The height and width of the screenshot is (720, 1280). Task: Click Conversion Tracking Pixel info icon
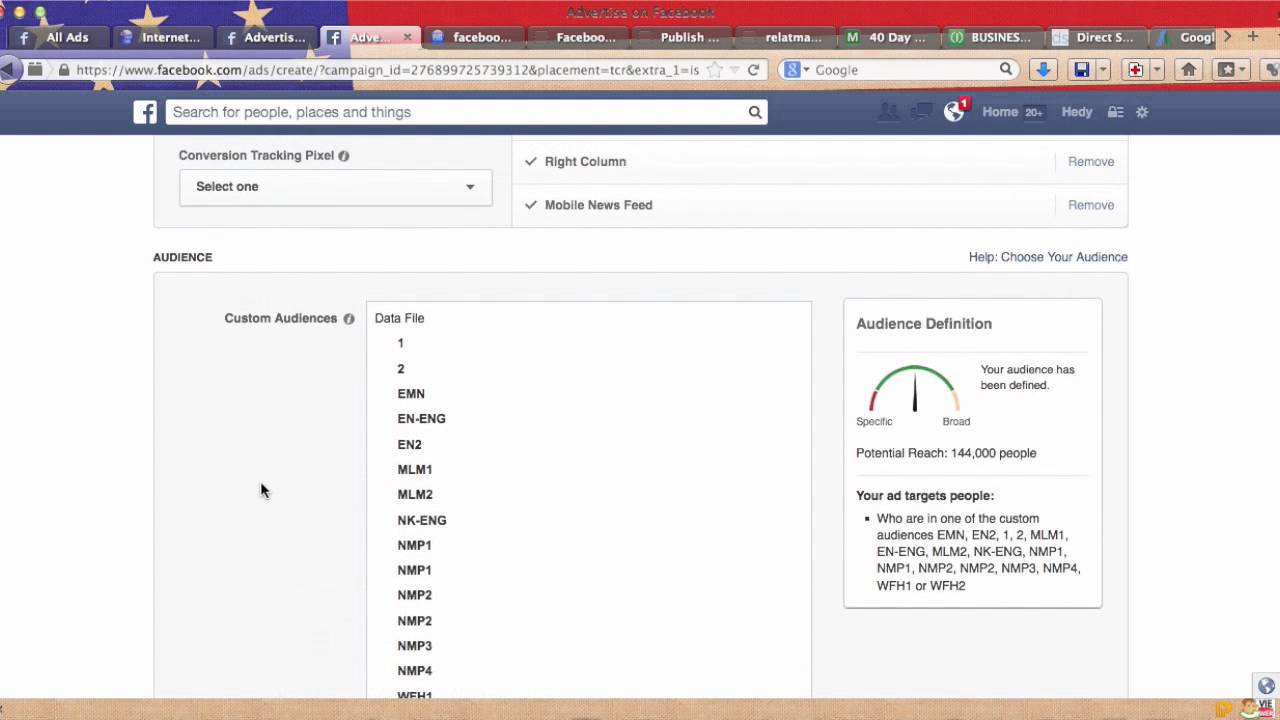coord(344,156)
